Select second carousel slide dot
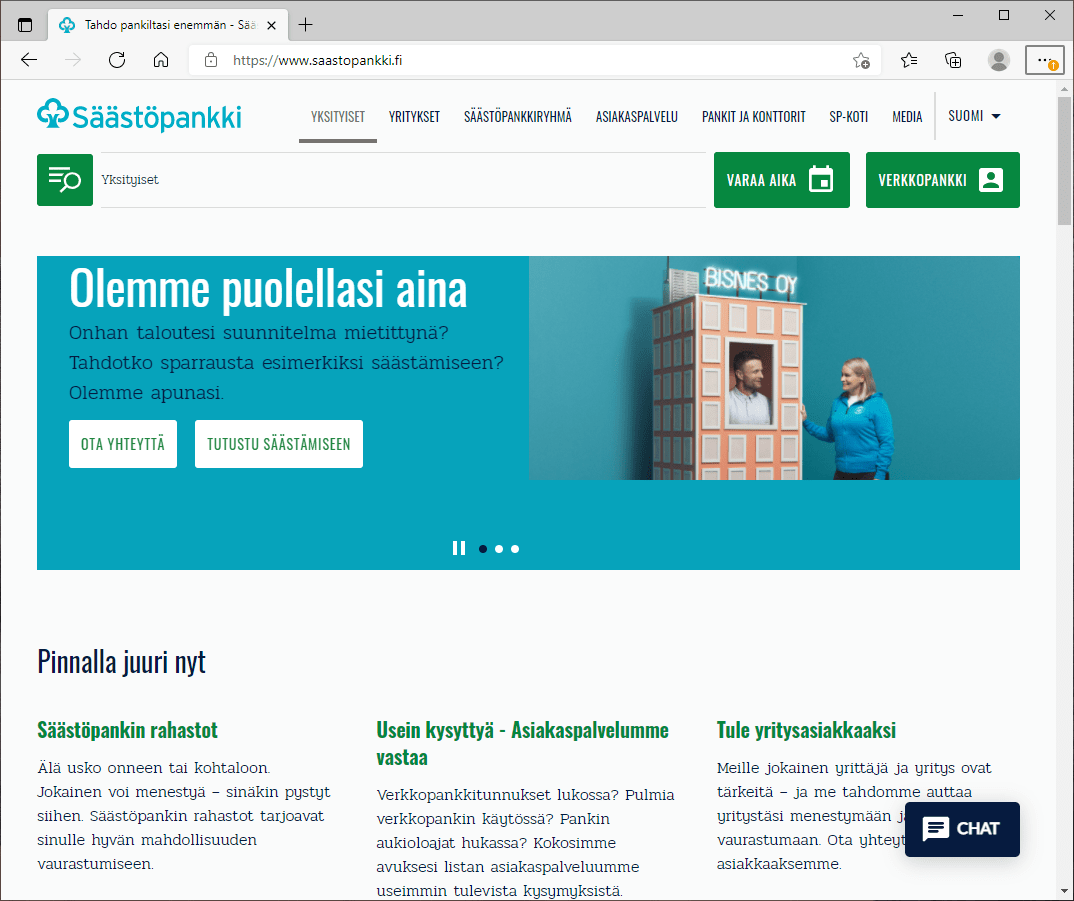This screenshot has width=1074, height=901. (499, 549)
